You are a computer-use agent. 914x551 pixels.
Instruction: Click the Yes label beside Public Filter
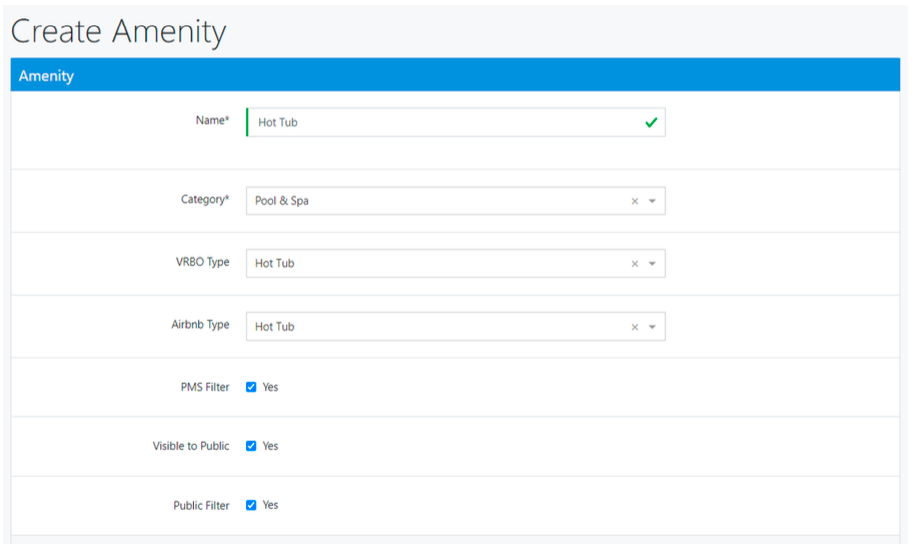(270, 505)
